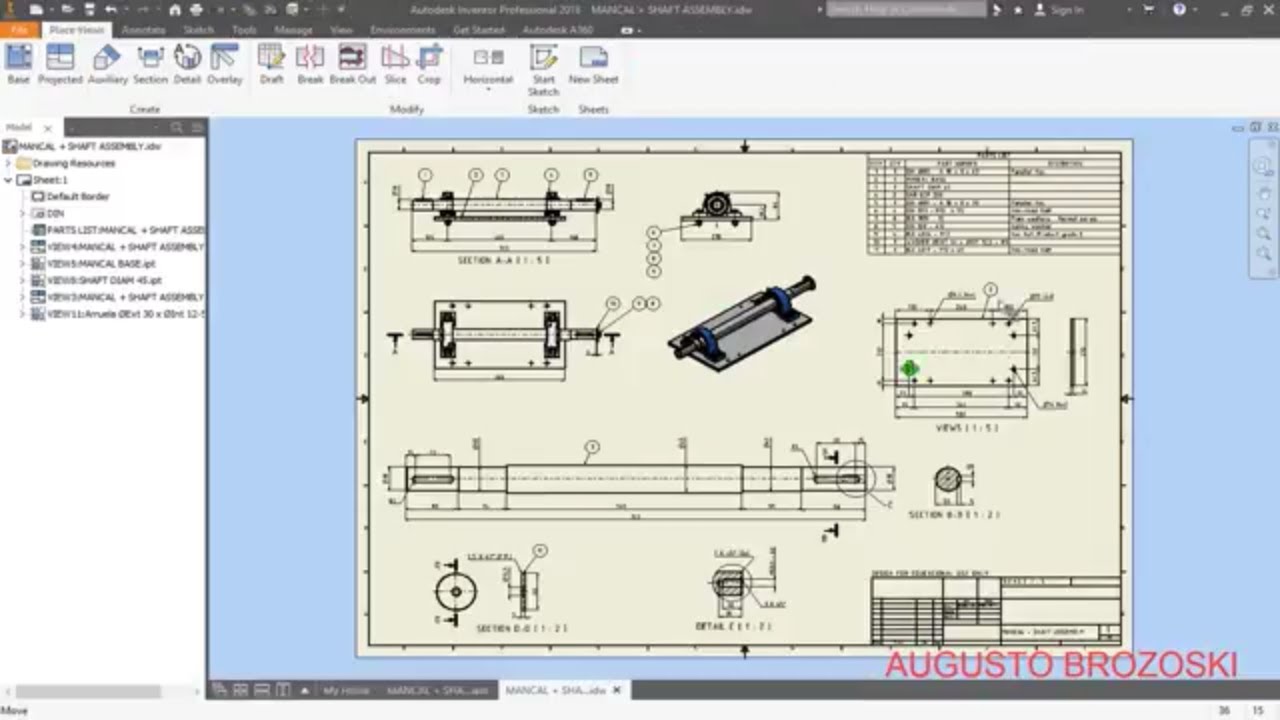Select the Break tool
Viewport: 1280px width, 720px height.
click(310, 64)
